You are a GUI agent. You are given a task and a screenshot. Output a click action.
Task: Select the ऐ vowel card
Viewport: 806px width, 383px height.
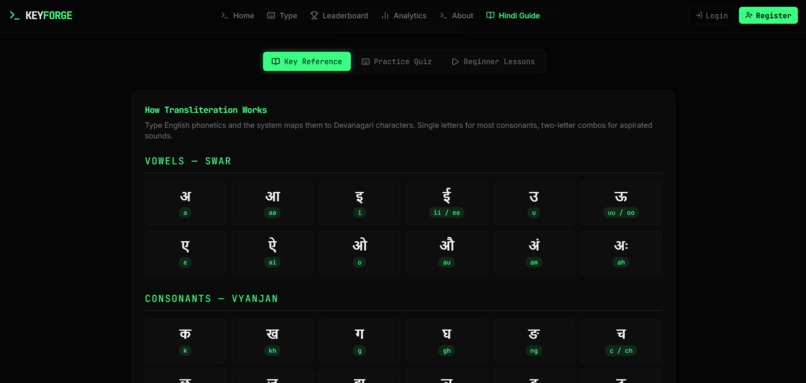click(272, 252)
